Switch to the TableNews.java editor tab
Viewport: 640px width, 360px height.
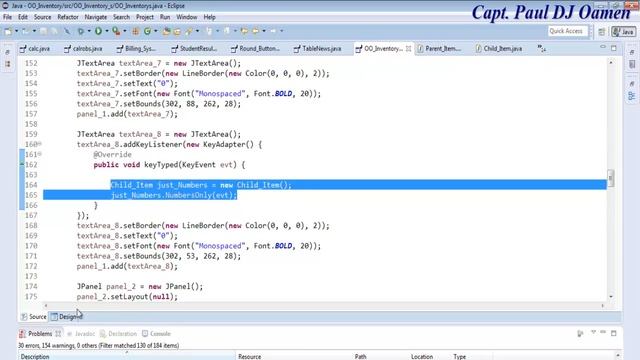click(x=318, y=49)
